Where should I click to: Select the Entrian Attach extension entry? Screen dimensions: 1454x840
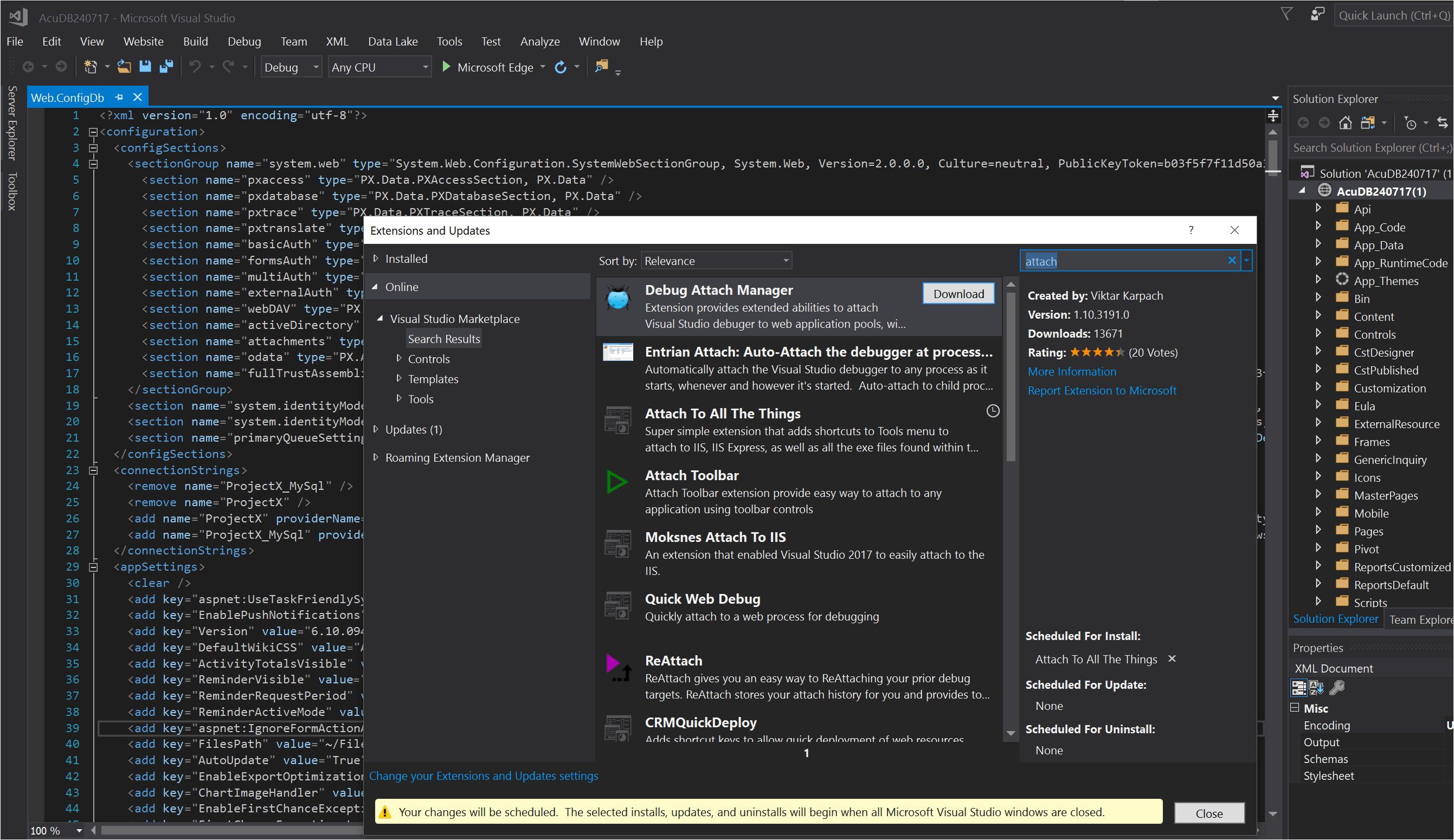(x=799, y=368)
